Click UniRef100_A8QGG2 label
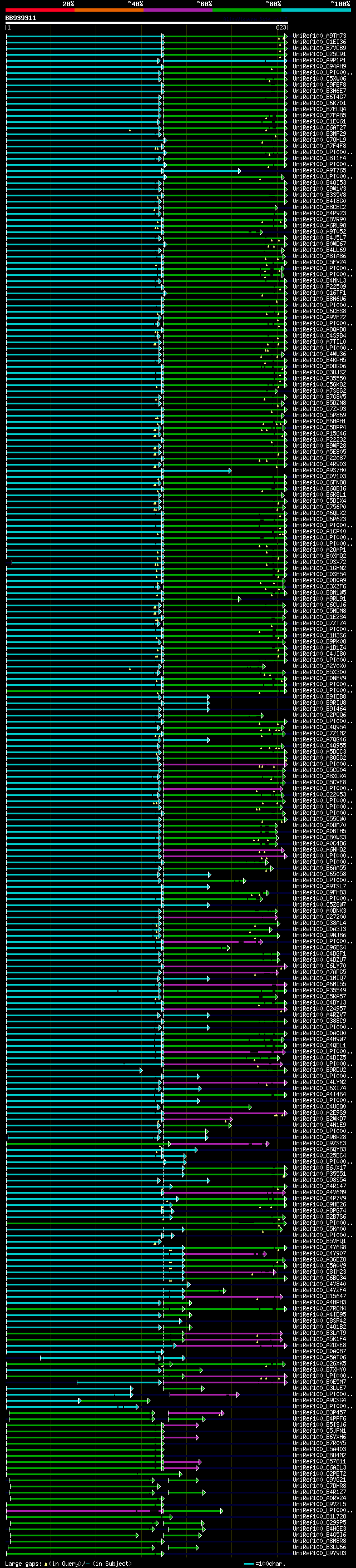The width and height of the screenshot is (356, 1568). coord(319,757)
